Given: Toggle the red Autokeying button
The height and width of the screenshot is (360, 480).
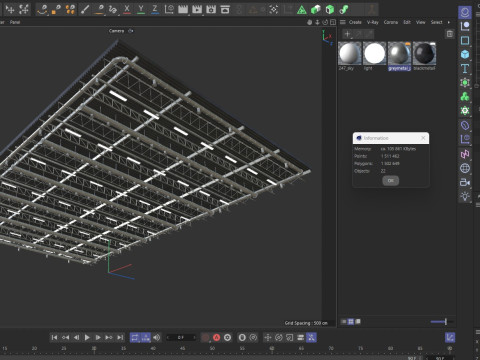Looking at the screenshot, I should click(x=216, y=337).
